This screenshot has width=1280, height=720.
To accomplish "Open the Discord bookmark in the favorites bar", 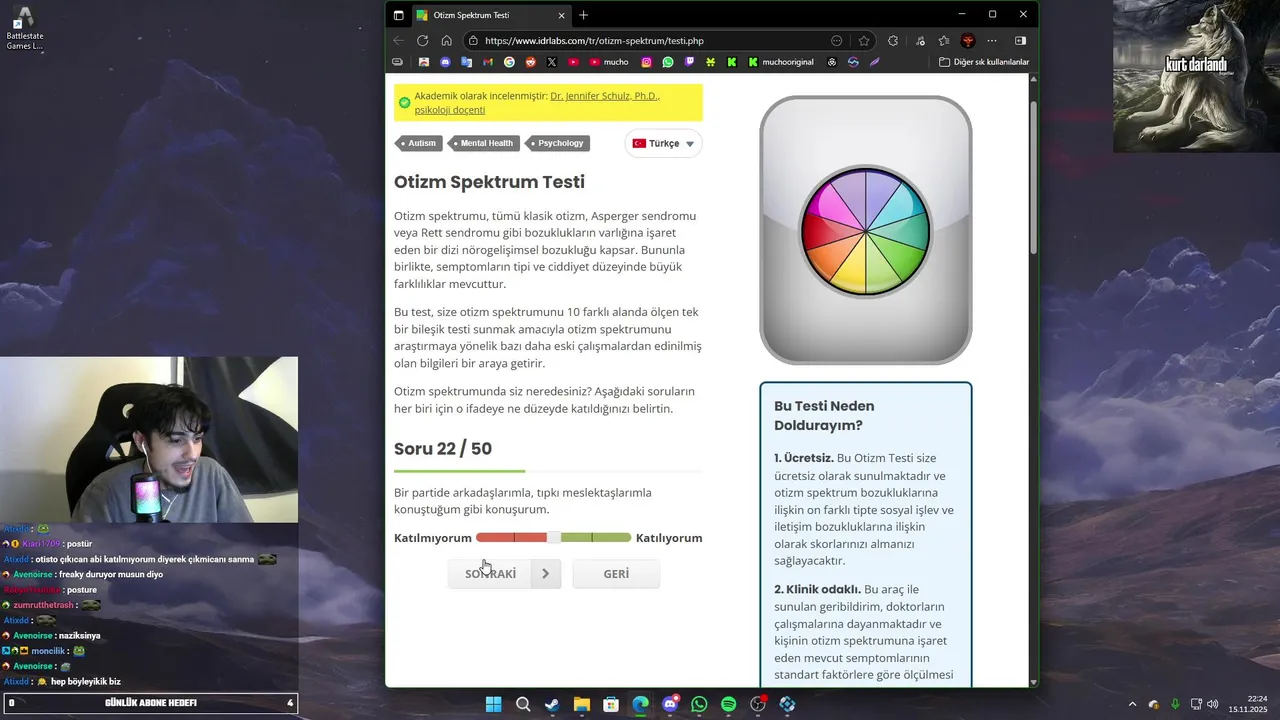I will (445, 62).
